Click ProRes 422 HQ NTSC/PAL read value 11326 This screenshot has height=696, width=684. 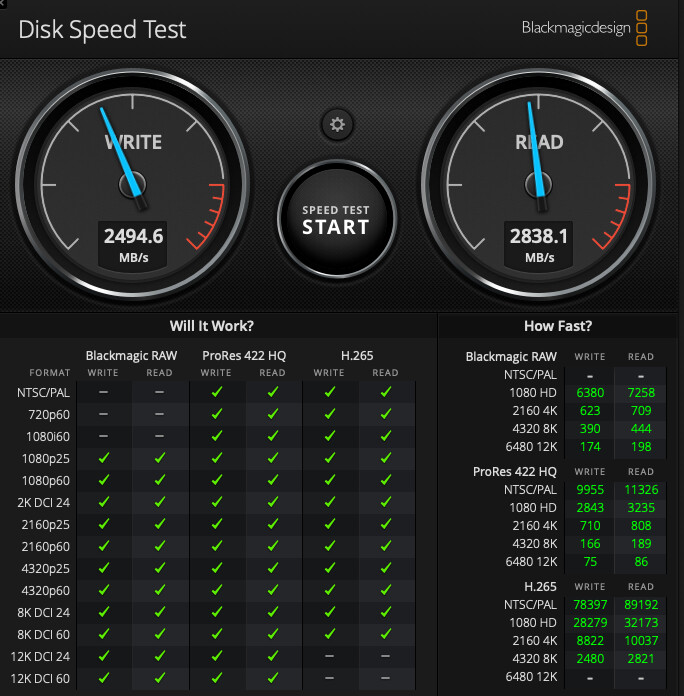click(x=641, y=490)
